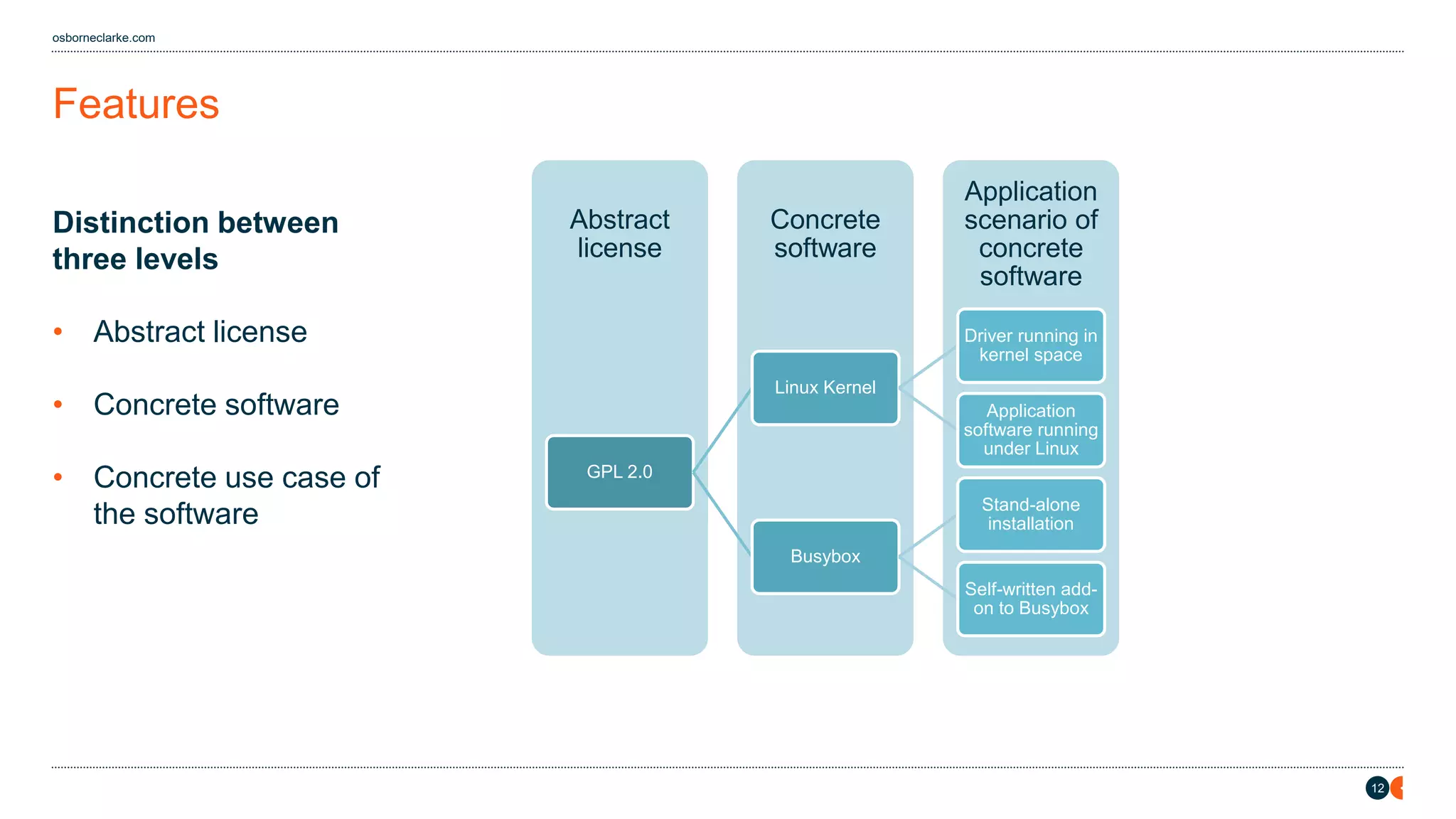
Task: Select the Concrete software column heading
Action: coord(825,234)
